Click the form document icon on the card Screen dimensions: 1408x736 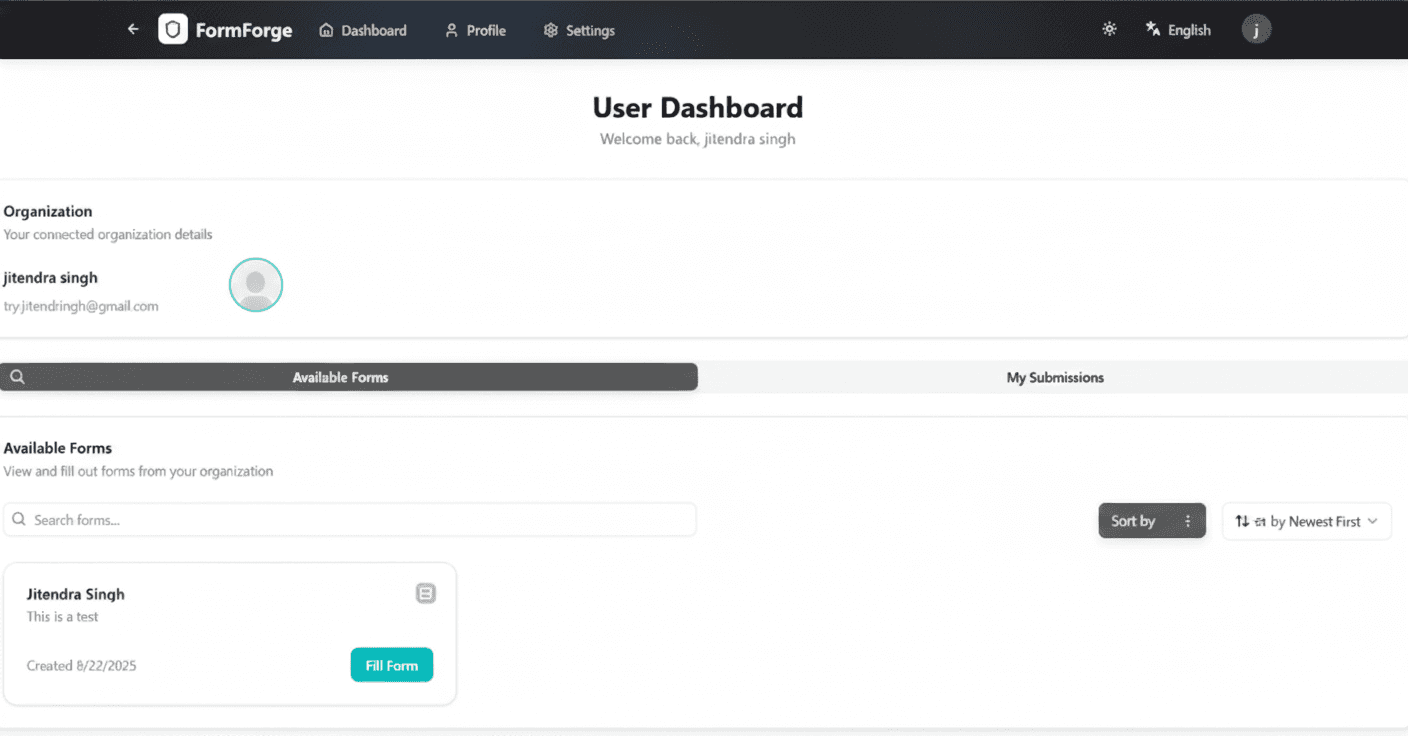click(x=426, y=594)
